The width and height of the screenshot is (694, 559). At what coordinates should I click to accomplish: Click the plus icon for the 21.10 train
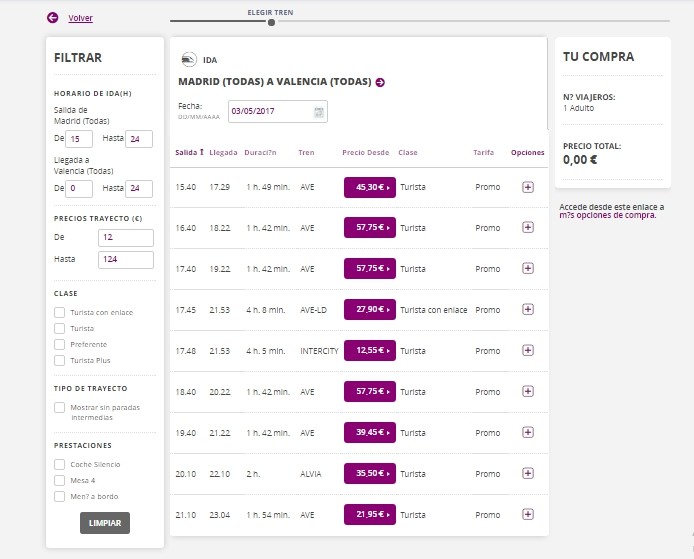(x=528, y=514)
